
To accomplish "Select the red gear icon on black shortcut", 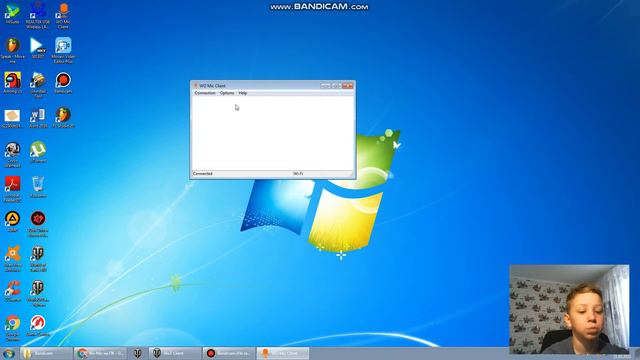I will [38, 224].
